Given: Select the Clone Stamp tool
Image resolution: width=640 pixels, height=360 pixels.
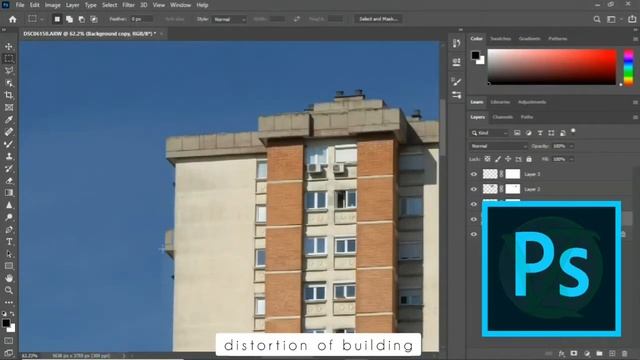Looking at the screenshot, I should click(9, 156).
